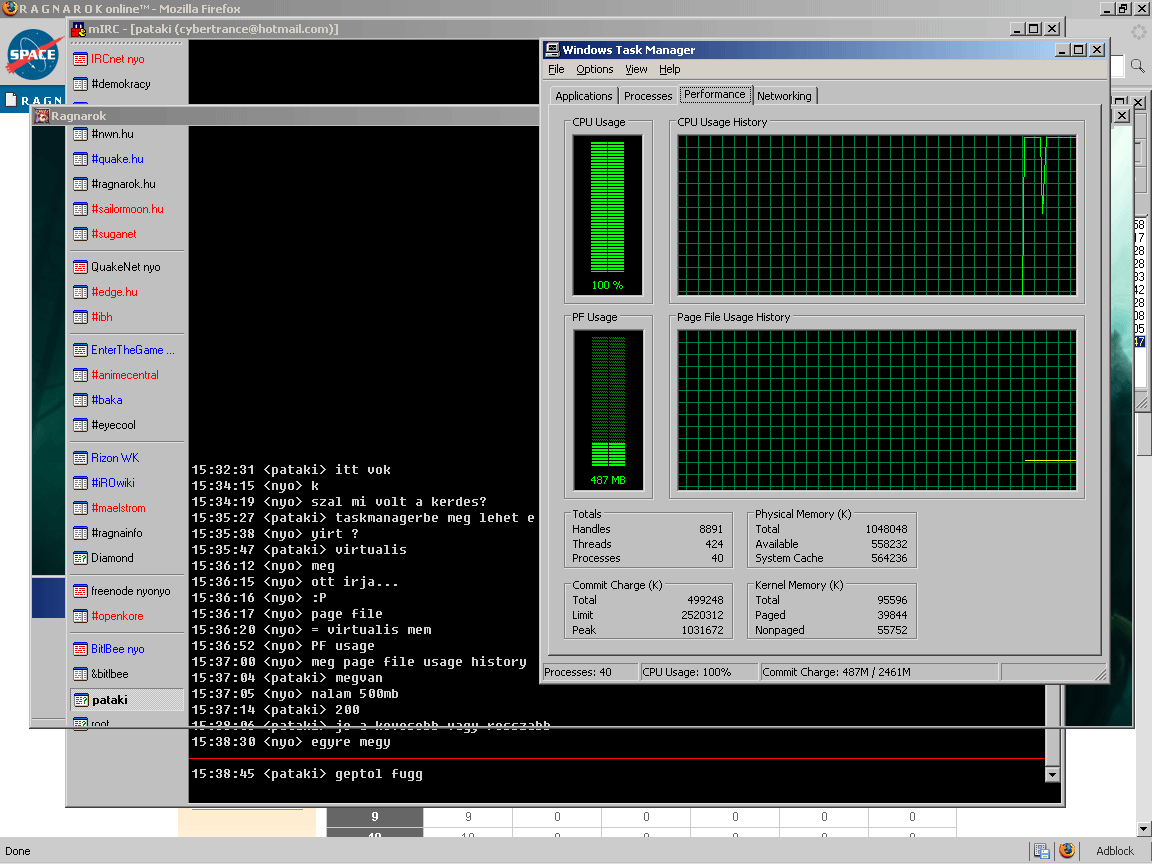Screen dimensions: 1152x864
Task: Click the Handles count 8891
Action: tap(711, 529)
